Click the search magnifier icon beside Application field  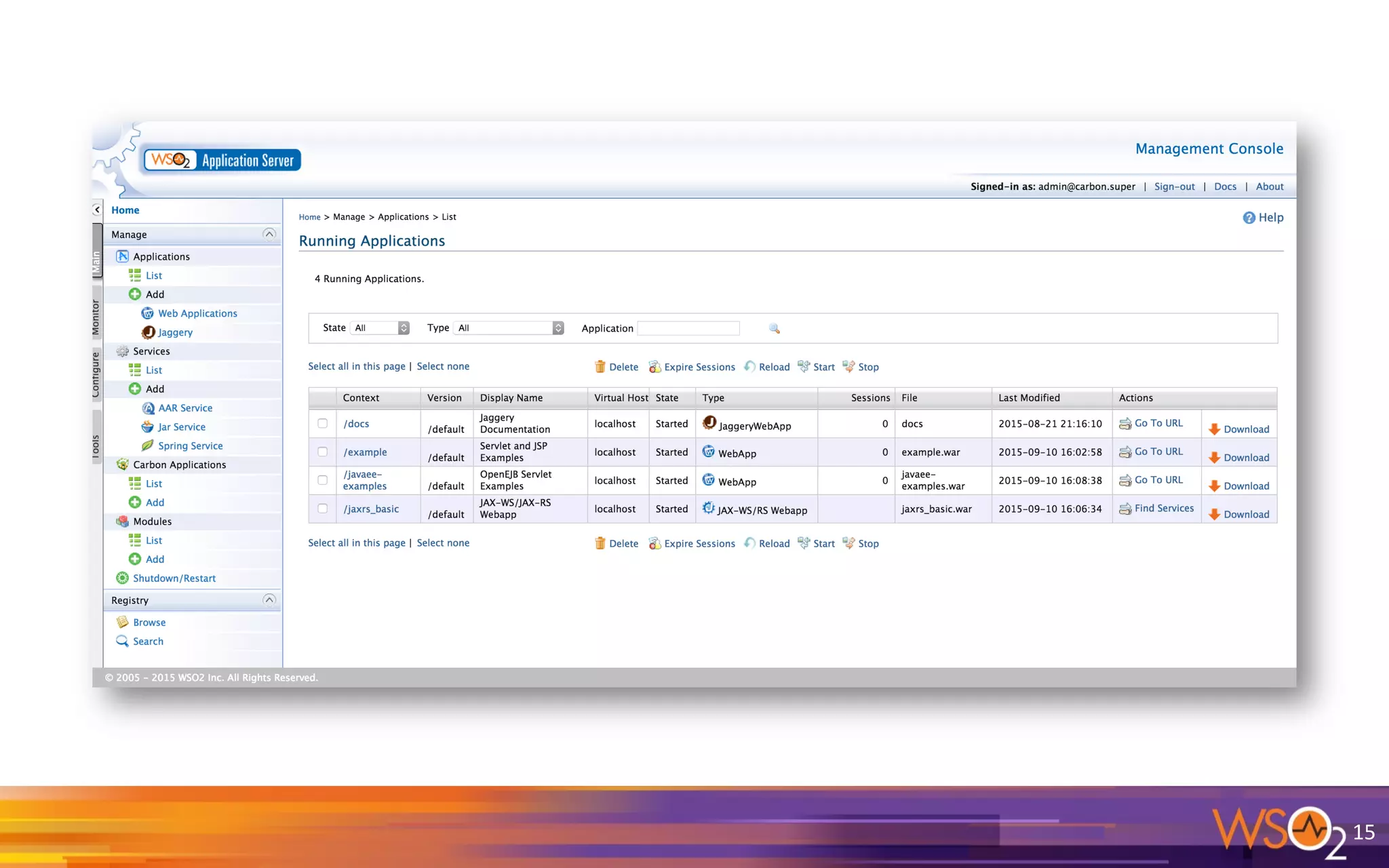[x=774, y=328]
